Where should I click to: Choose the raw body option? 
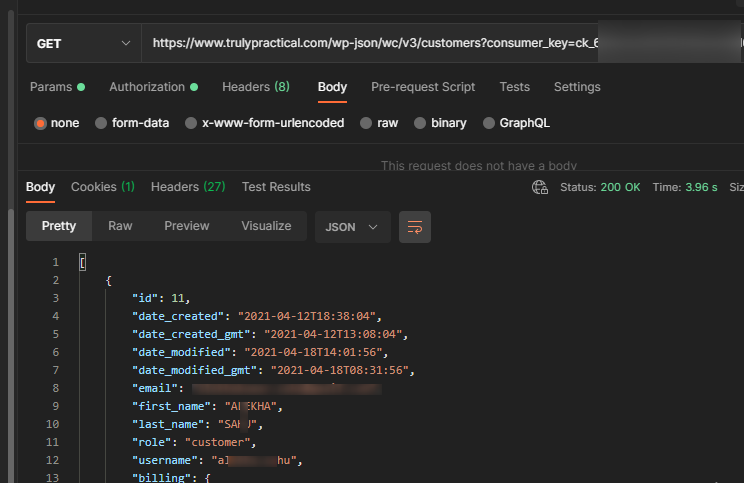click(x=366, y=123)
